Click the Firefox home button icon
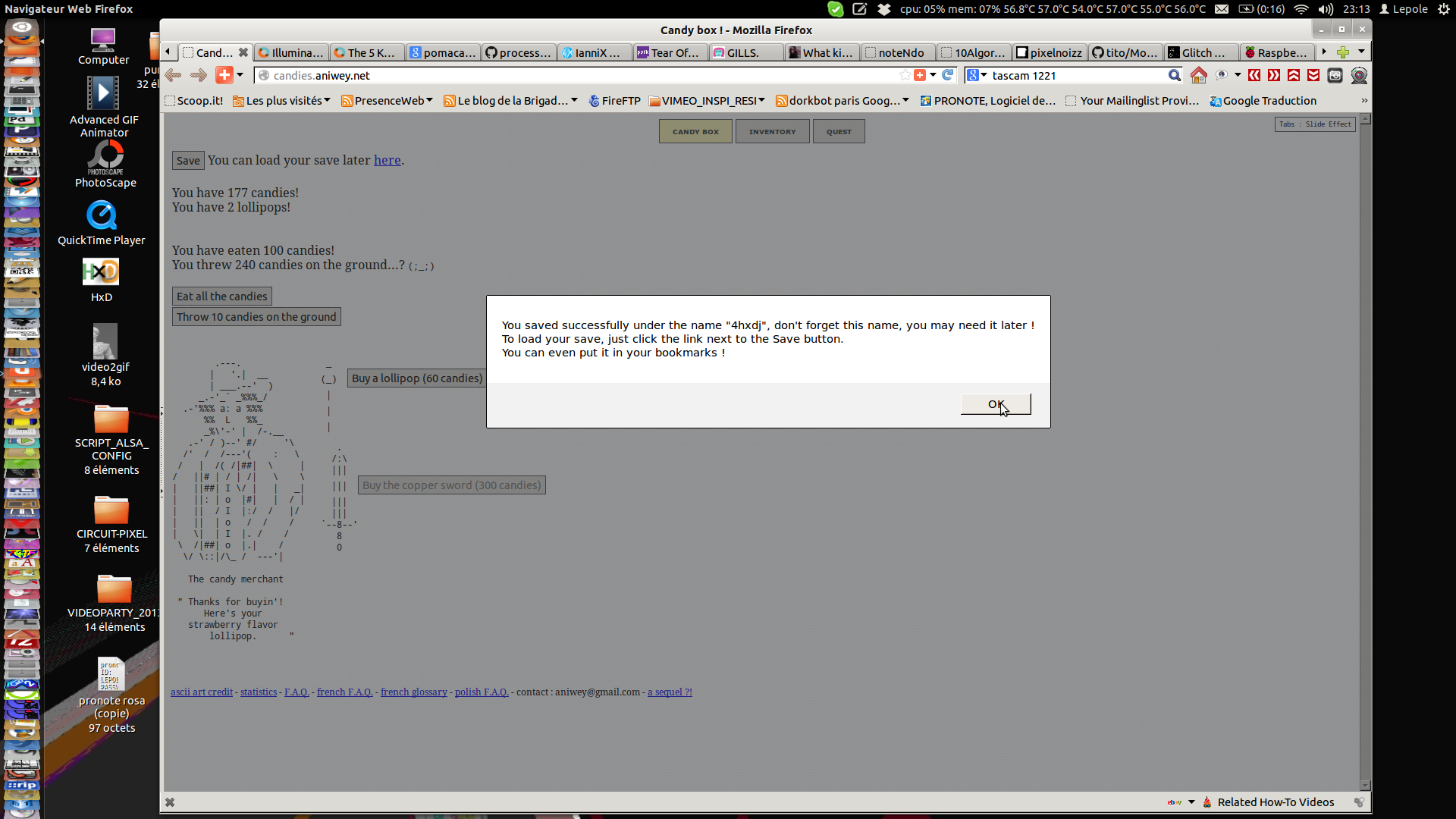The image size is (1456, 819). [1198, 75]
